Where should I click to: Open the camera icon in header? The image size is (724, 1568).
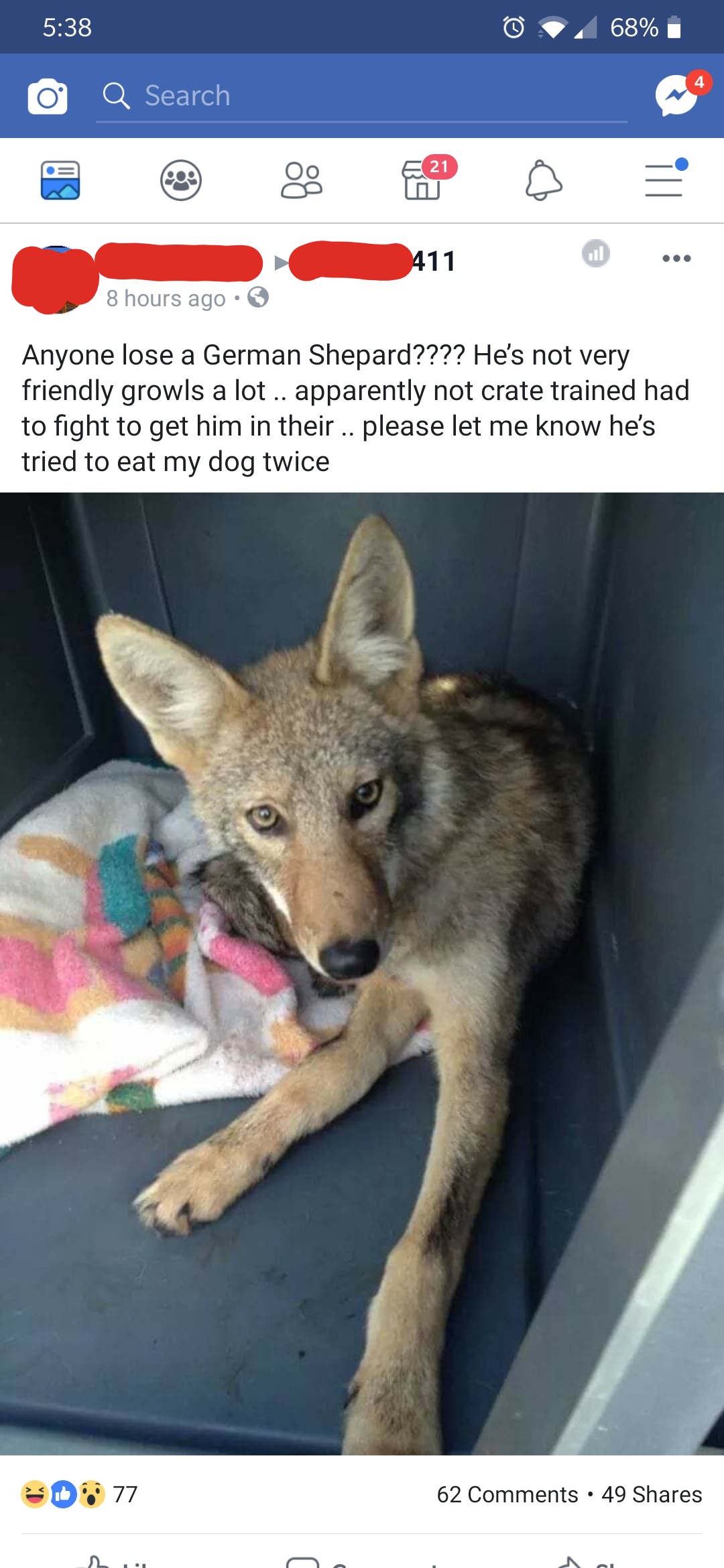pyautogui.click(x=48, y=96)
